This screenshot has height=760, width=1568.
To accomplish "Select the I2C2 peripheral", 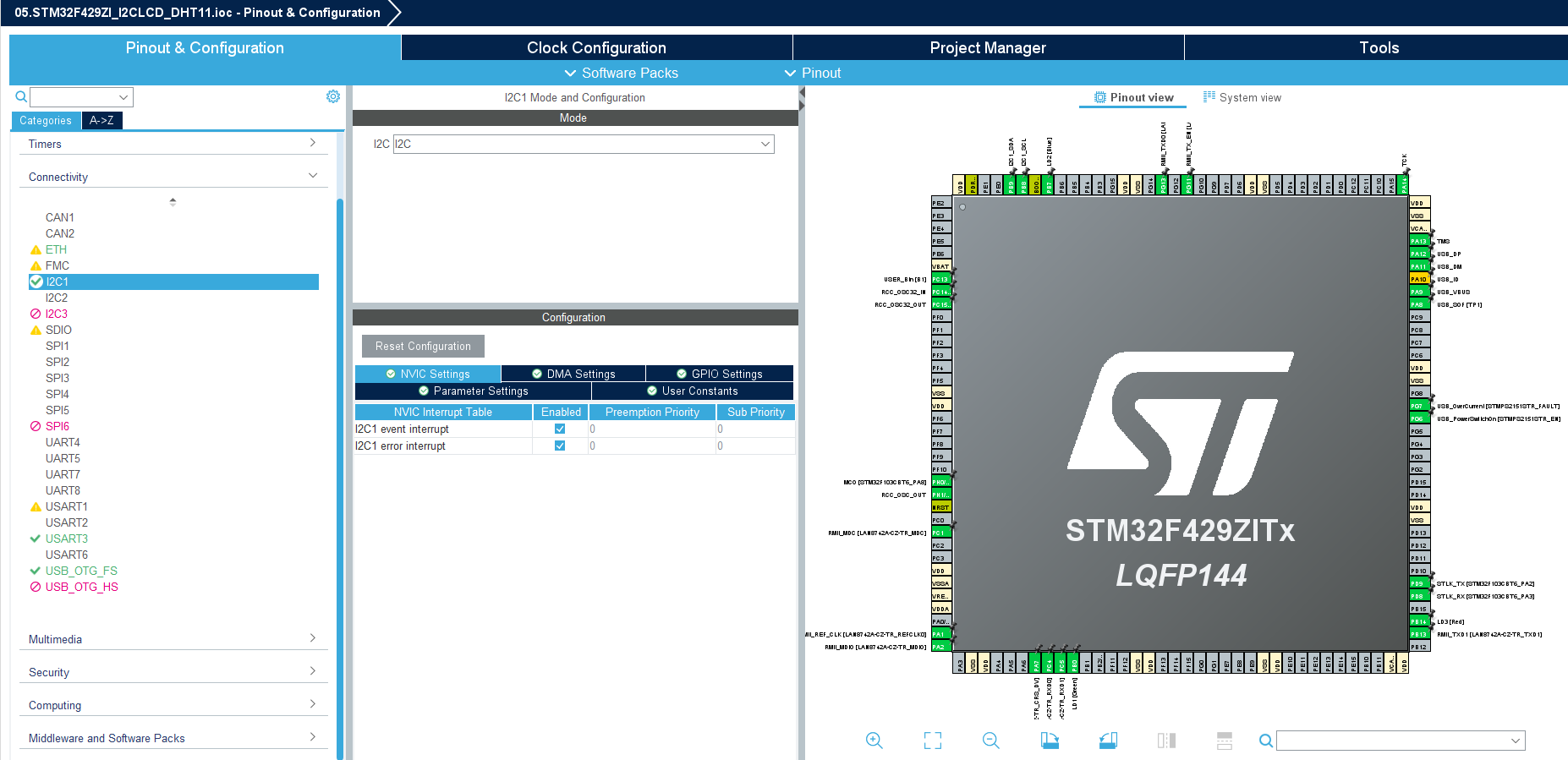I will 57,298.
